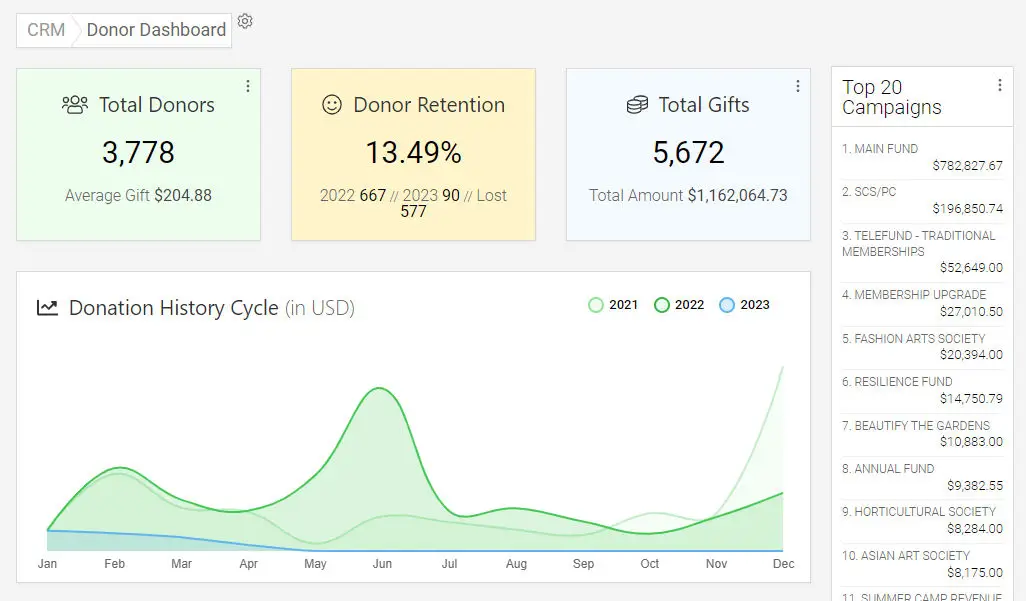Viewport: 1026px width, 601px height.
Task: Click the Total Donors card title
Action: (x=156, y=105)
